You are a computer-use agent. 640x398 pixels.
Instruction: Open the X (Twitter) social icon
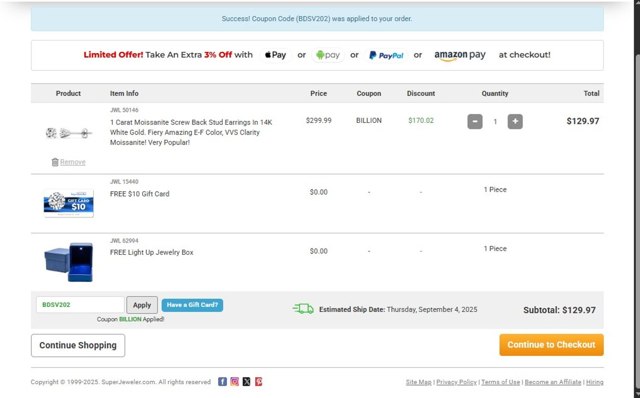[247, 382]
